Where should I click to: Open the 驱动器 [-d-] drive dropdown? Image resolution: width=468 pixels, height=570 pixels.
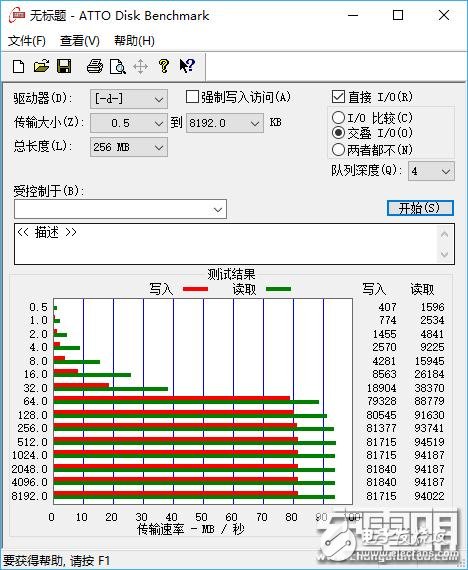pos(129,99)
